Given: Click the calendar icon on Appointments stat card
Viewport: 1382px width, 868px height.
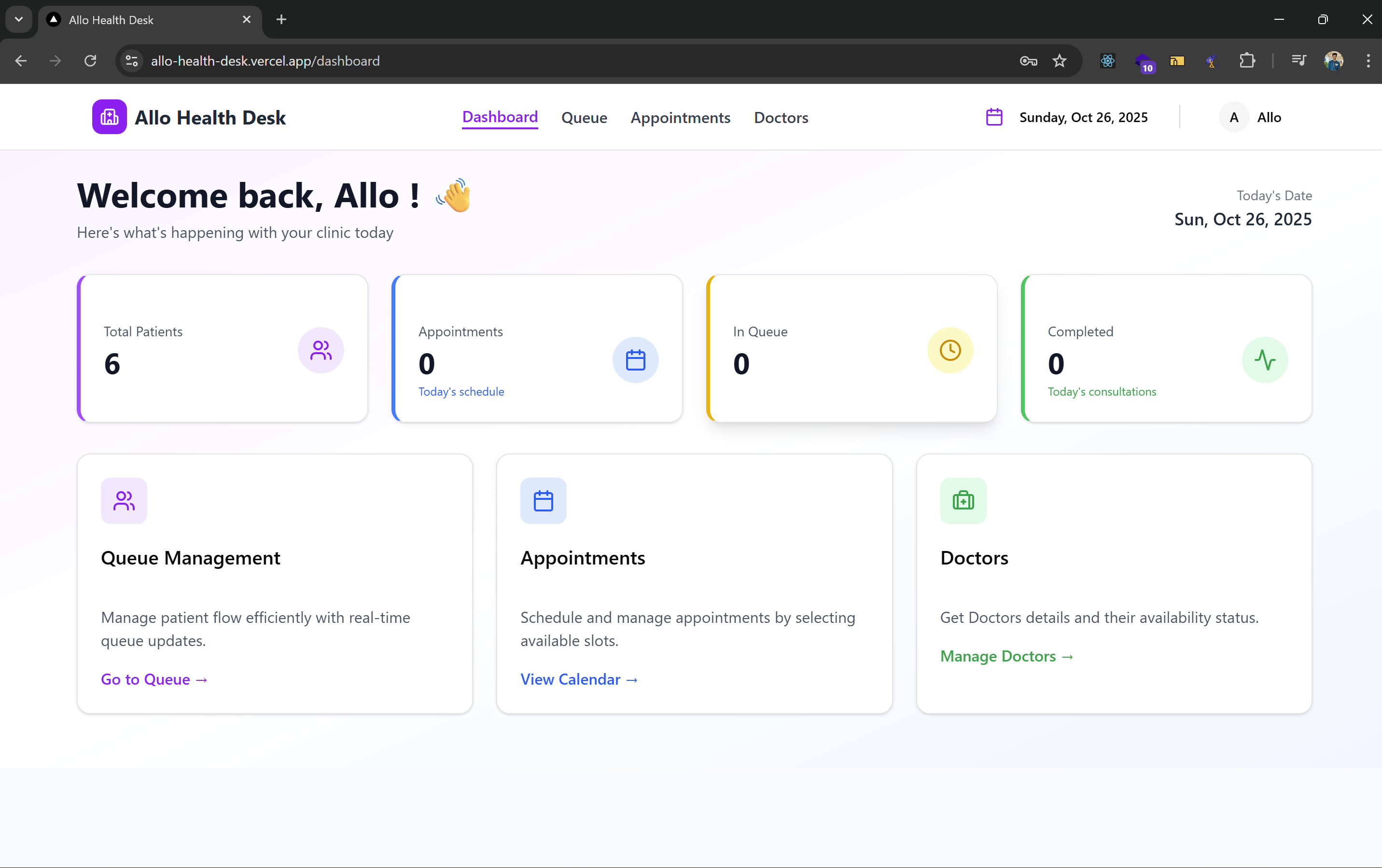Looking at the screenshot, I should click(x=636, y=360).
